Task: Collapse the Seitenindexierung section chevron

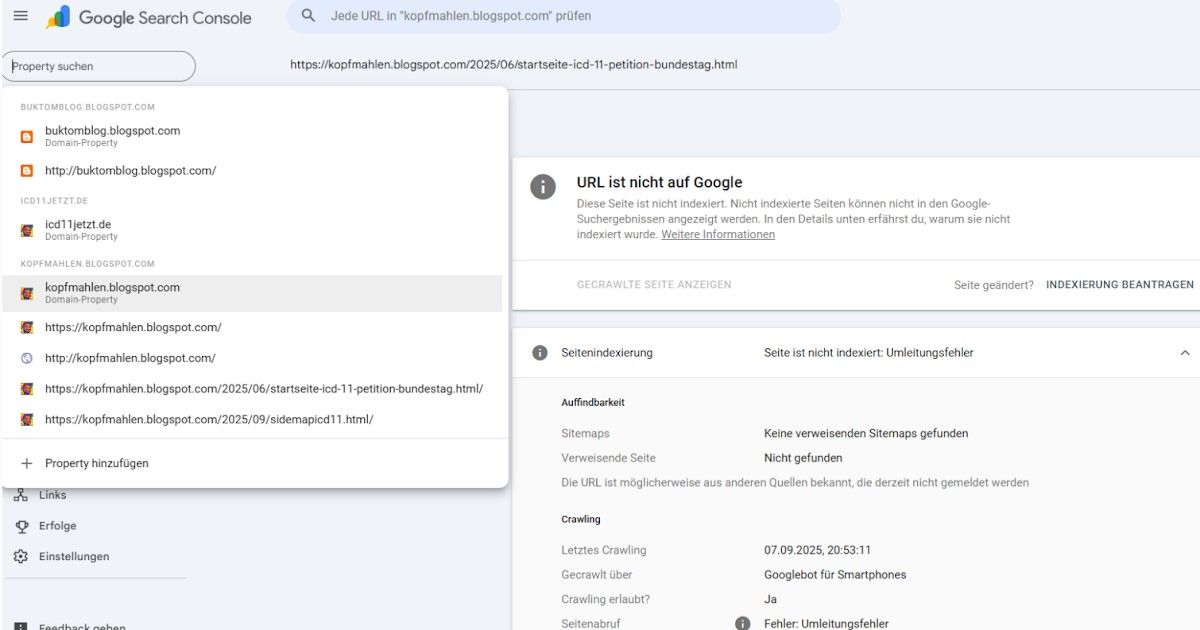Action: click(x=1185, y=353)
